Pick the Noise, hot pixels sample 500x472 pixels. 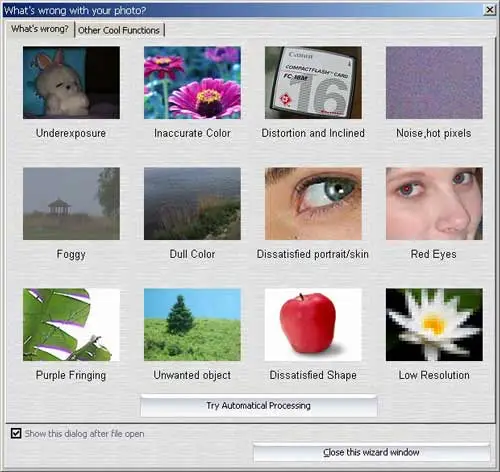click(x=434, y=83)
